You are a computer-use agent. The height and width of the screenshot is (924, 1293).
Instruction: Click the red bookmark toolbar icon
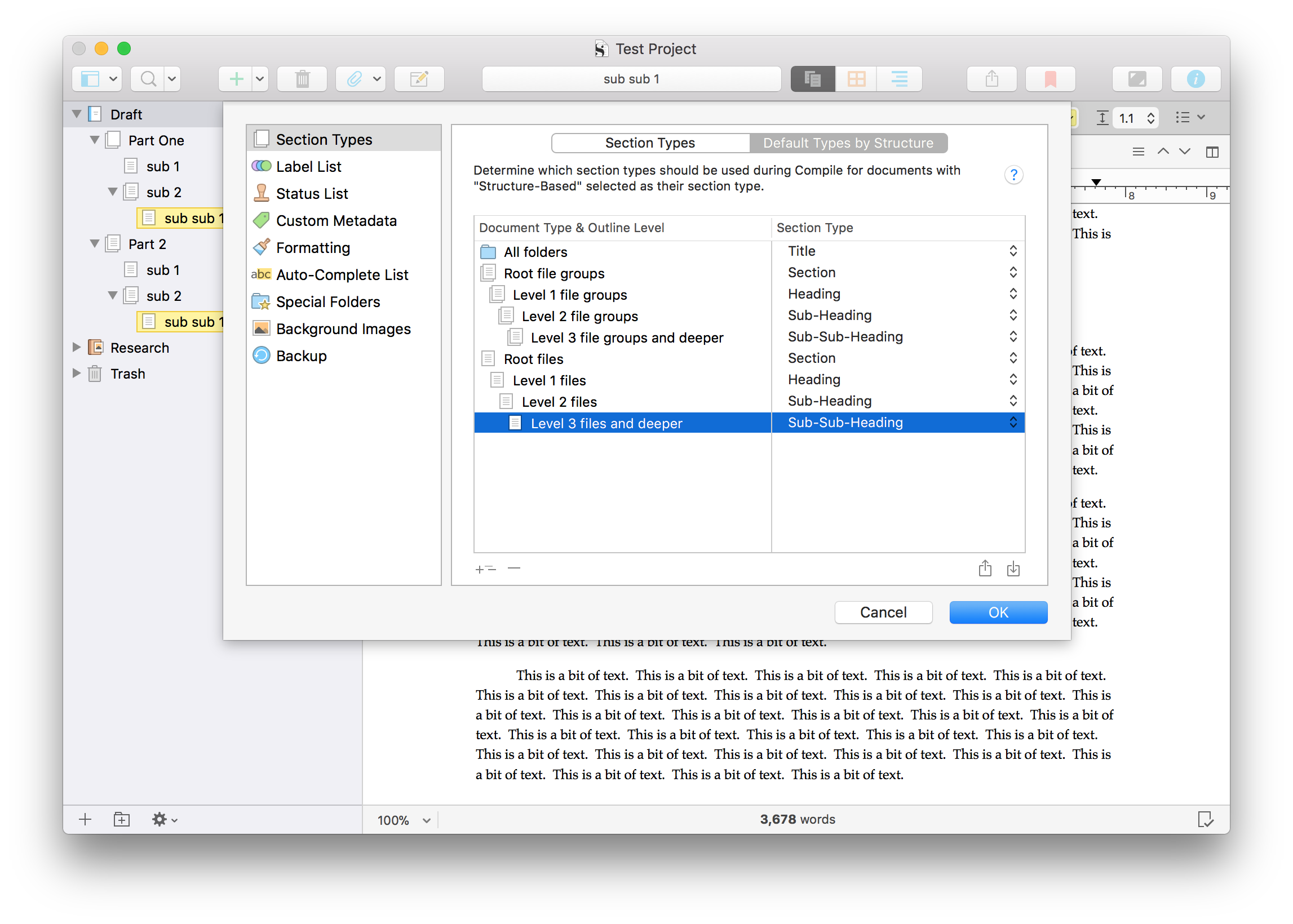[1050, 78]
